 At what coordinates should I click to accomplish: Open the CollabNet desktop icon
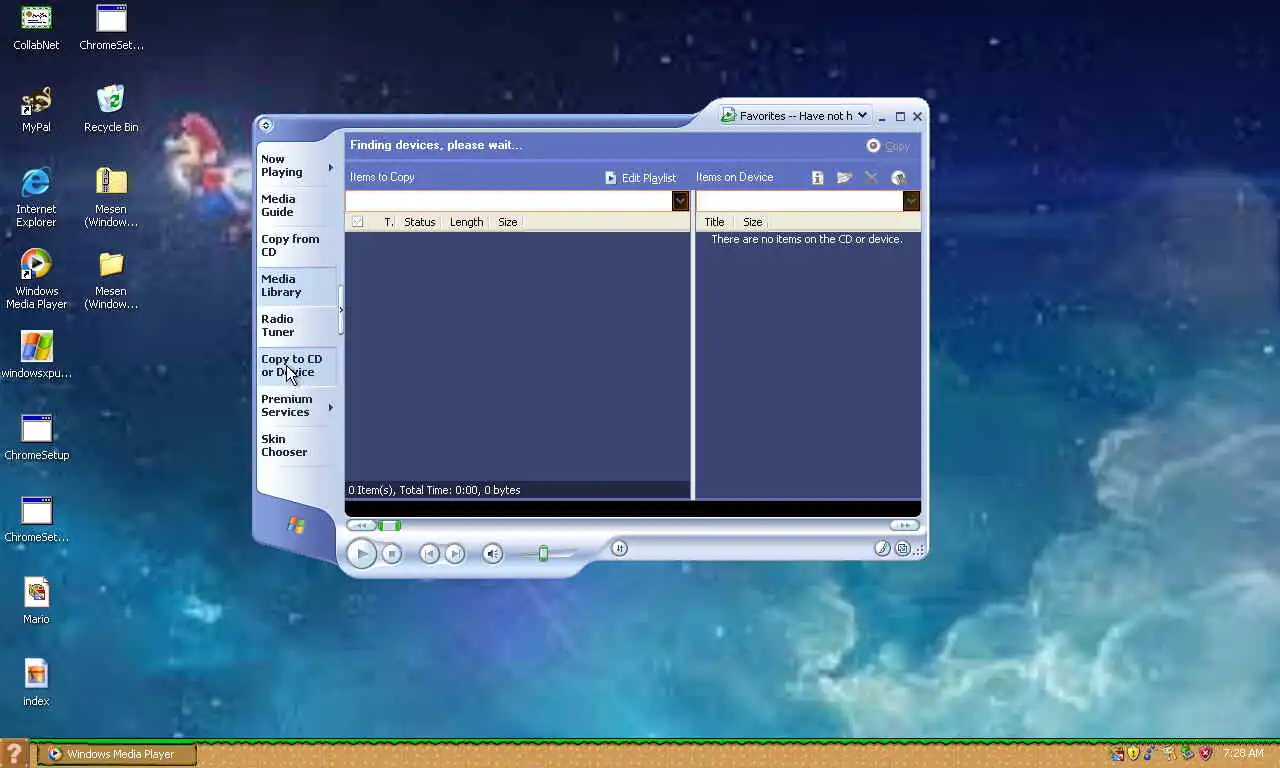(36, 27)
